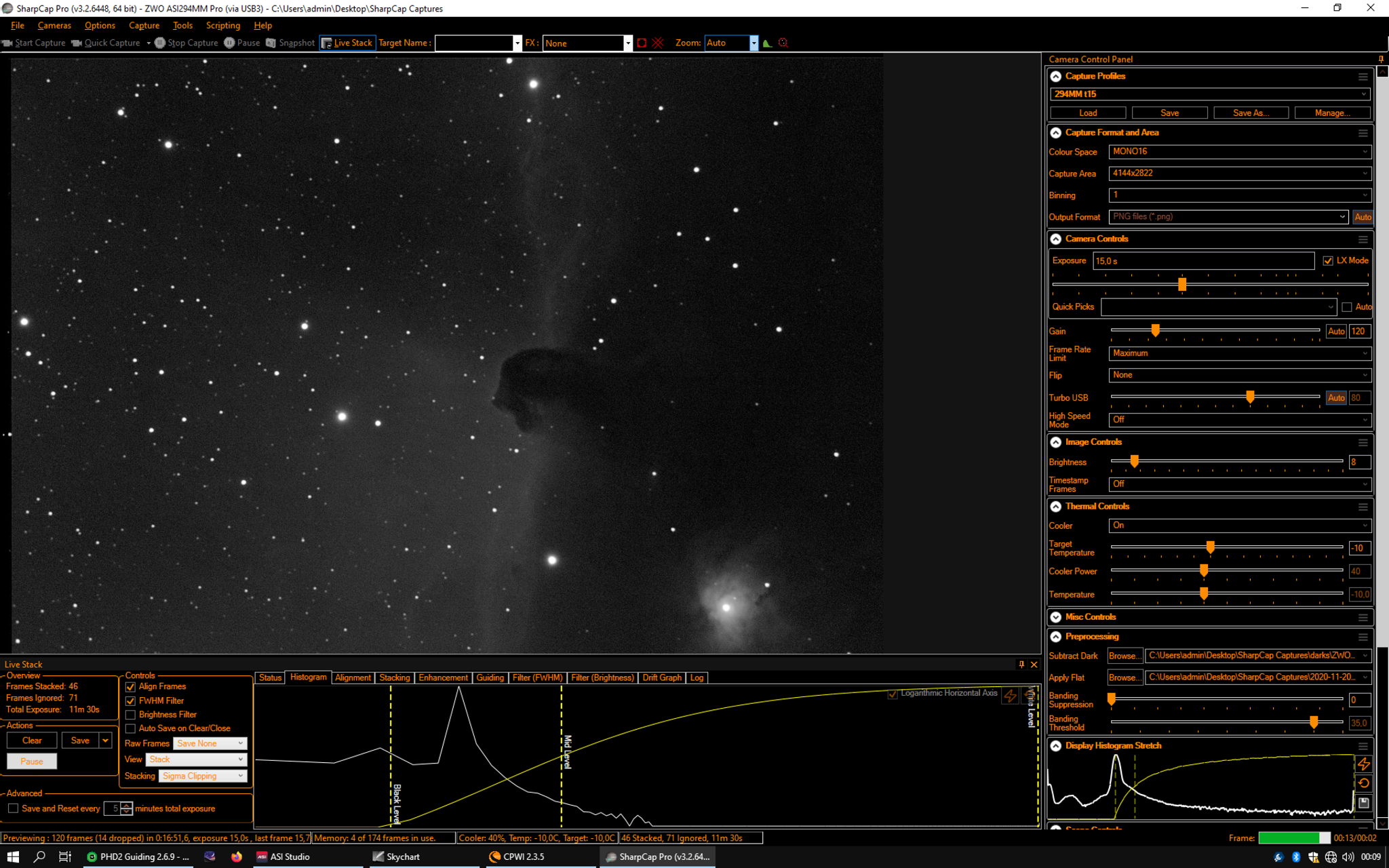Switch to the Drift Graph tab
Viewport: 1389px width, 868px height.
[x=661, y=677]
